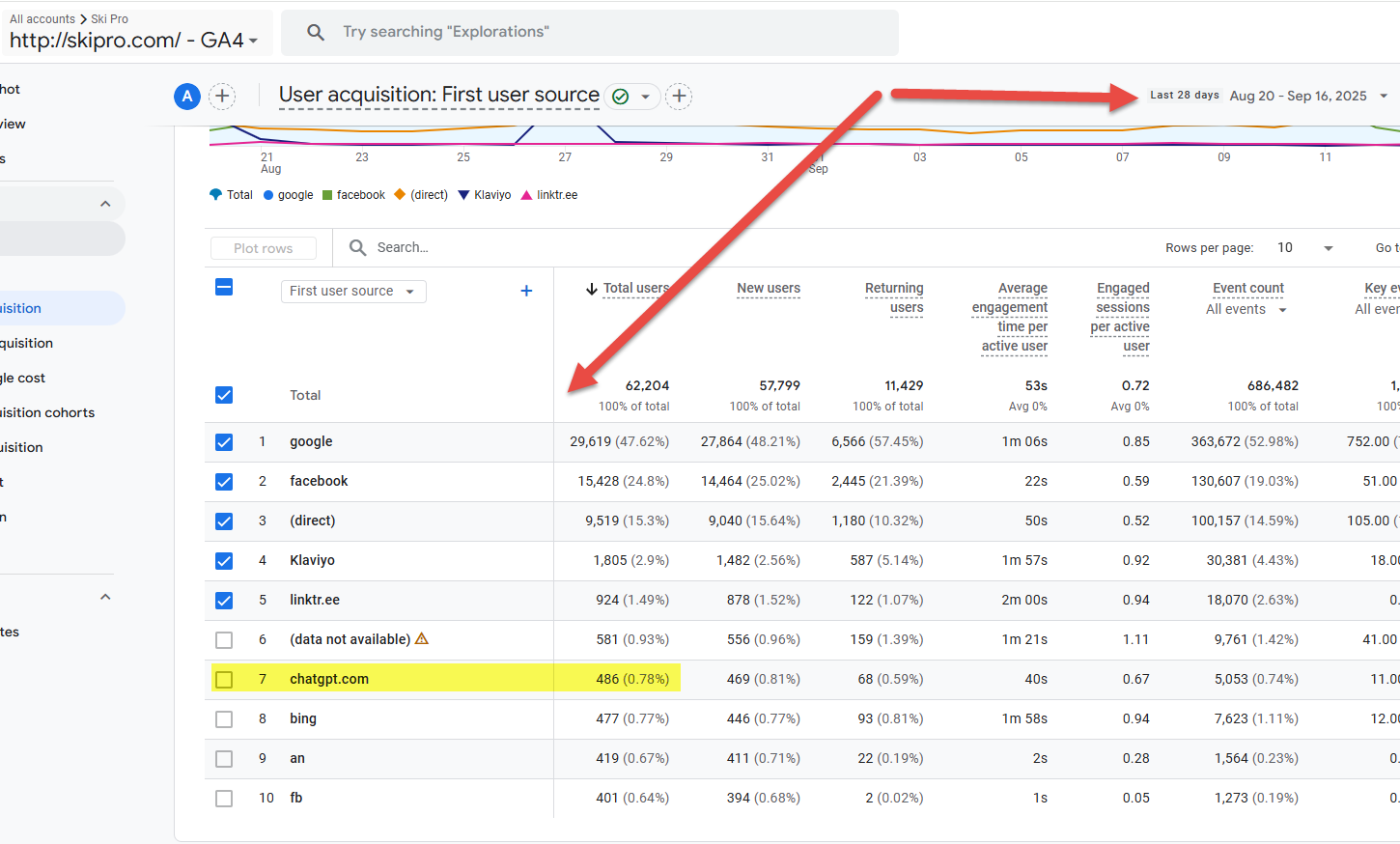Viewport: 1400px width, 844px height.
Task: Sort by the 'New users' column header
Action: pyautogui.click(x=768, y=288)
